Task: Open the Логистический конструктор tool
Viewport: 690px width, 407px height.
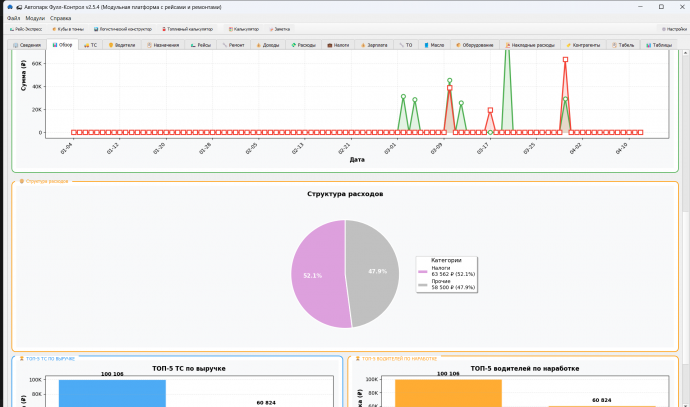Action: click(x=123, y=29)
